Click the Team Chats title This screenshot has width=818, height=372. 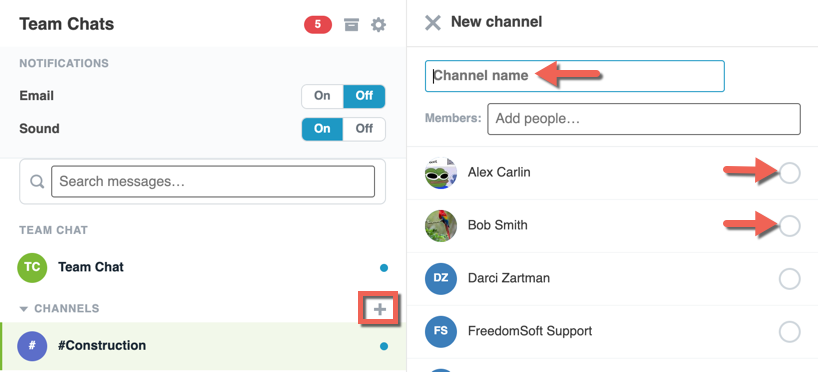point(67,24)
